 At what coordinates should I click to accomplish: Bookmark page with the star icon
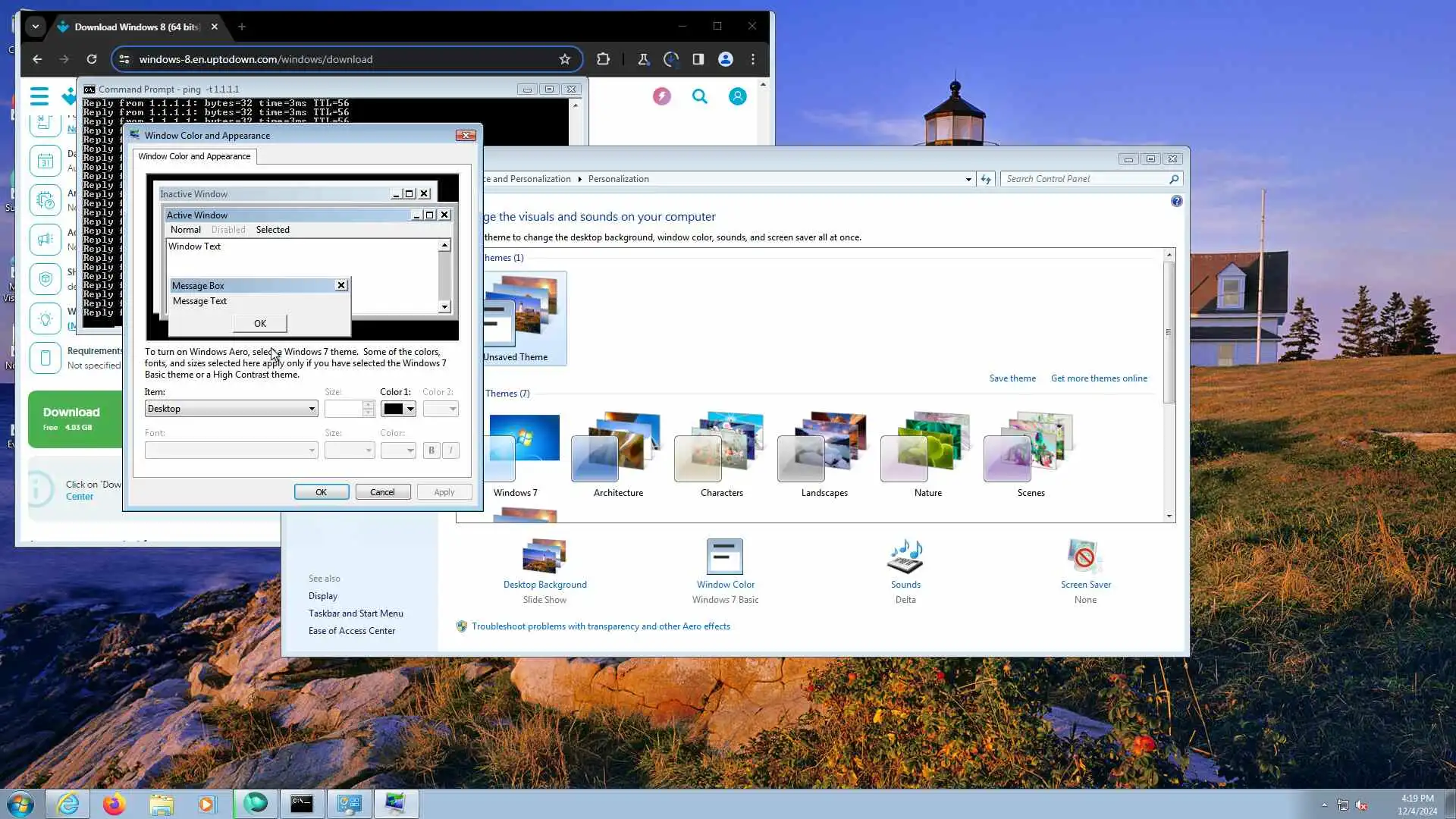coord(564,59)
